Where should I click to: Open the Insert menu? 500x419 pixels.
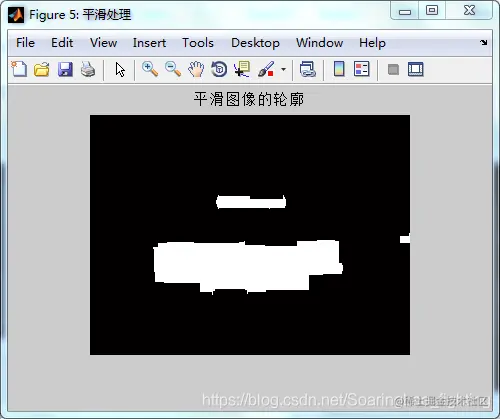[x=149, y=43]
